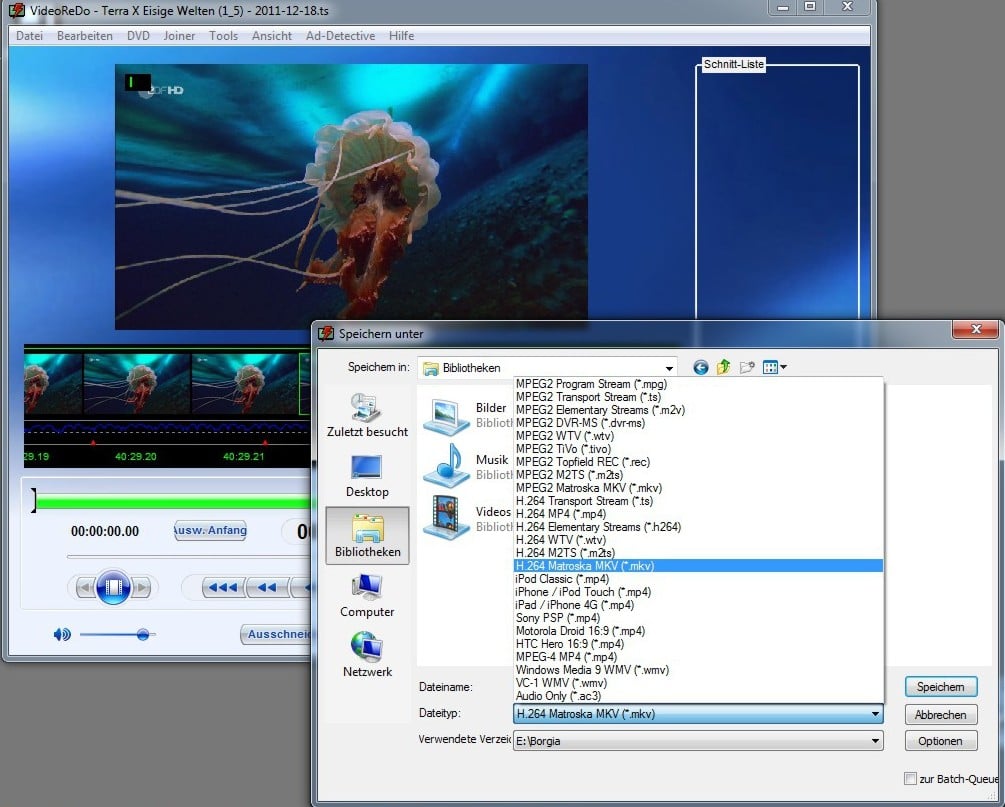Screen dimensions: 1005x807
Task: Click the volume slider handle
Action: click(143, 635)
